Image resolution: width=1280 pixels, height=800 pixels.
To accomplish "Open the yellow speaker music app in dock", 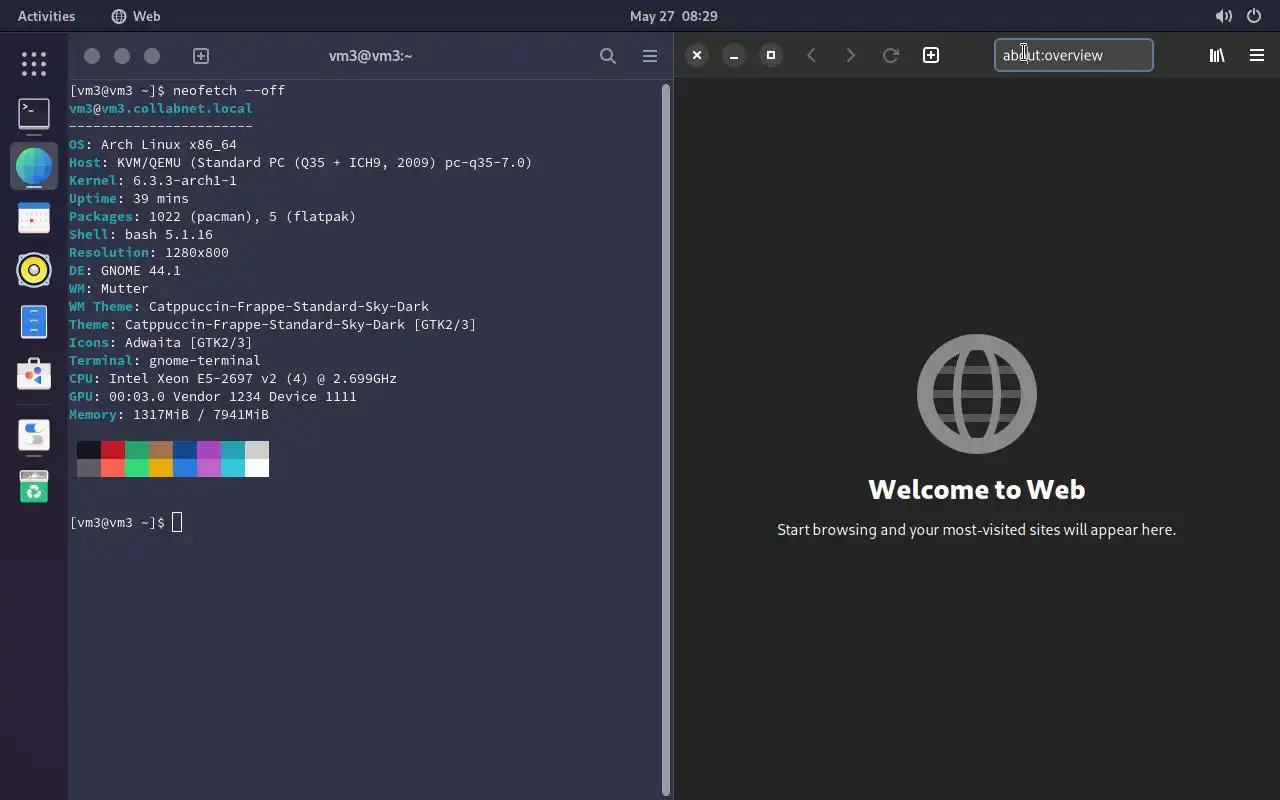I will tap(34, 270).
